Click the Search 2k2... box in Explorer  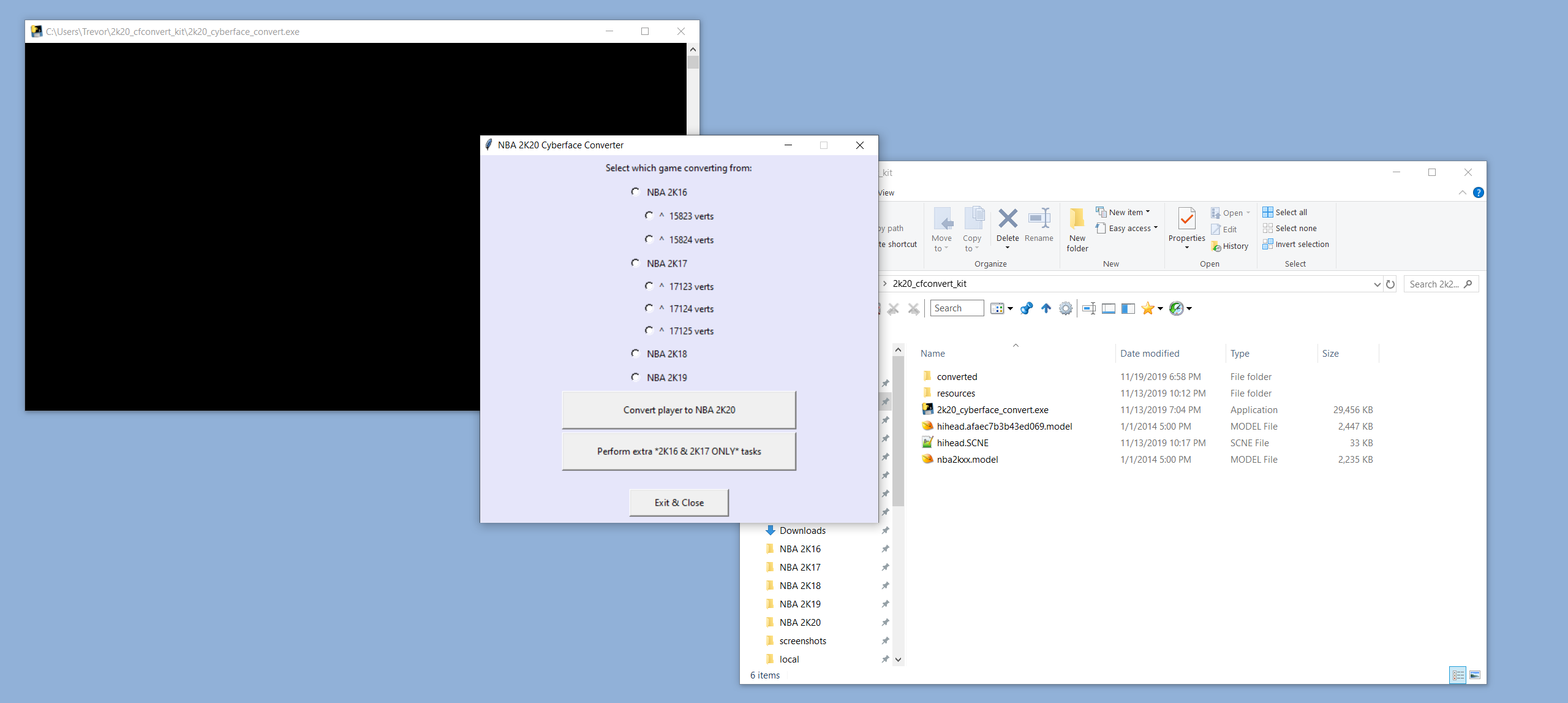coord(1441,284)
